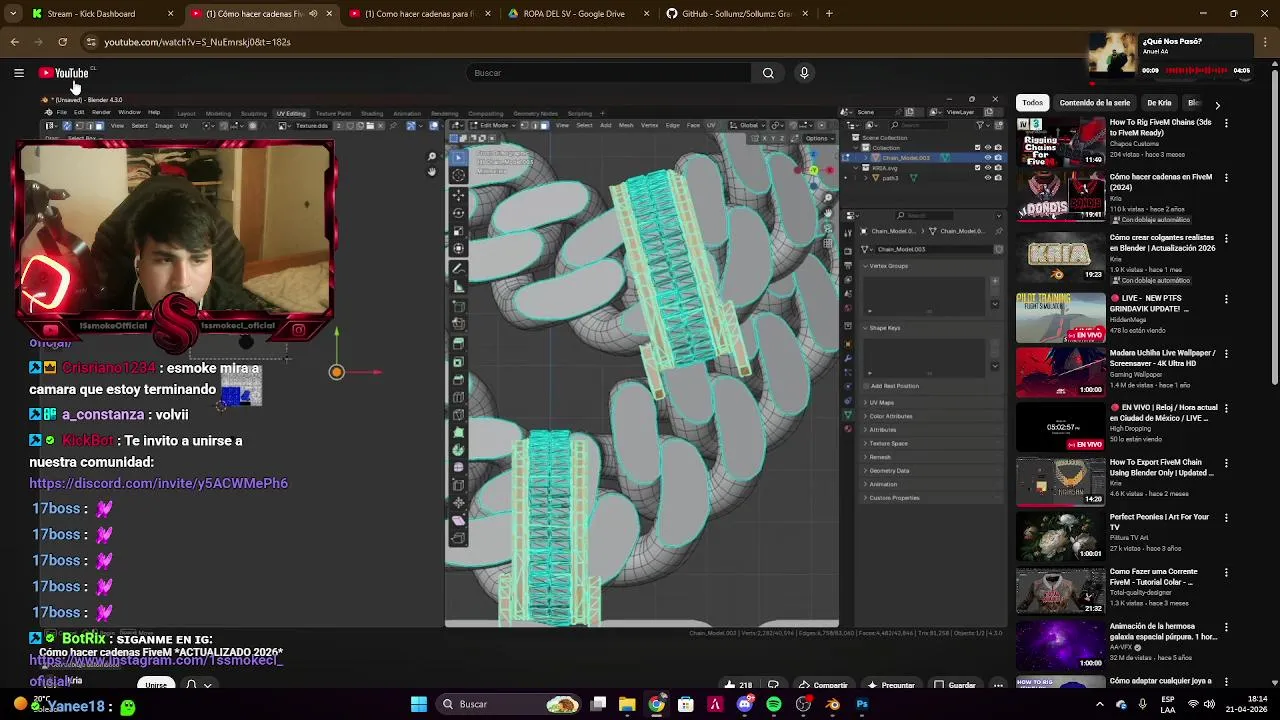Click the Guardar button
Image resolution: width=1280 pixels, height=720 pixels.
click(955, 685)
